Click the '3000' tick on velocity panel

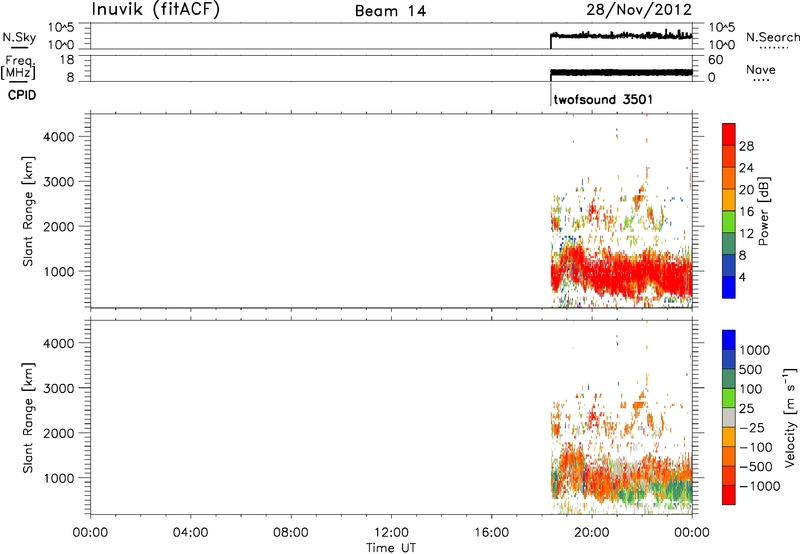pyautogui.click(x=58, y=388)
